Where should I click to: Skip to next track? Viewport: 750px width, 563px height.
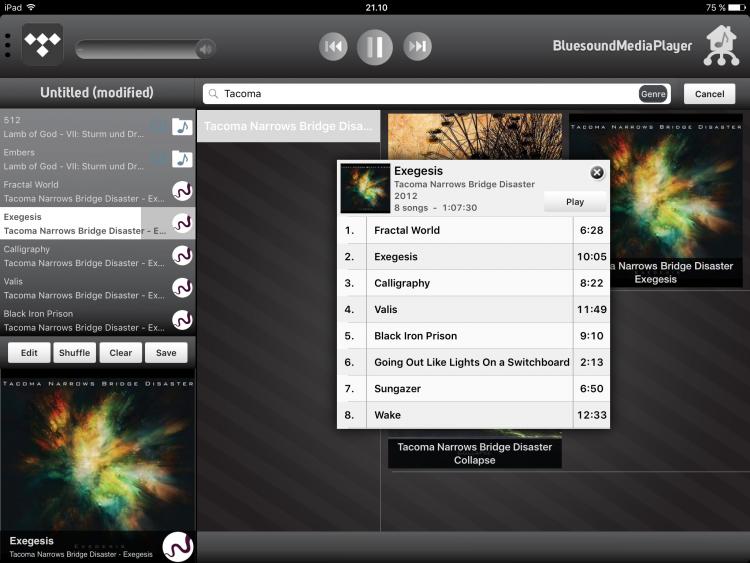[417, 46]
